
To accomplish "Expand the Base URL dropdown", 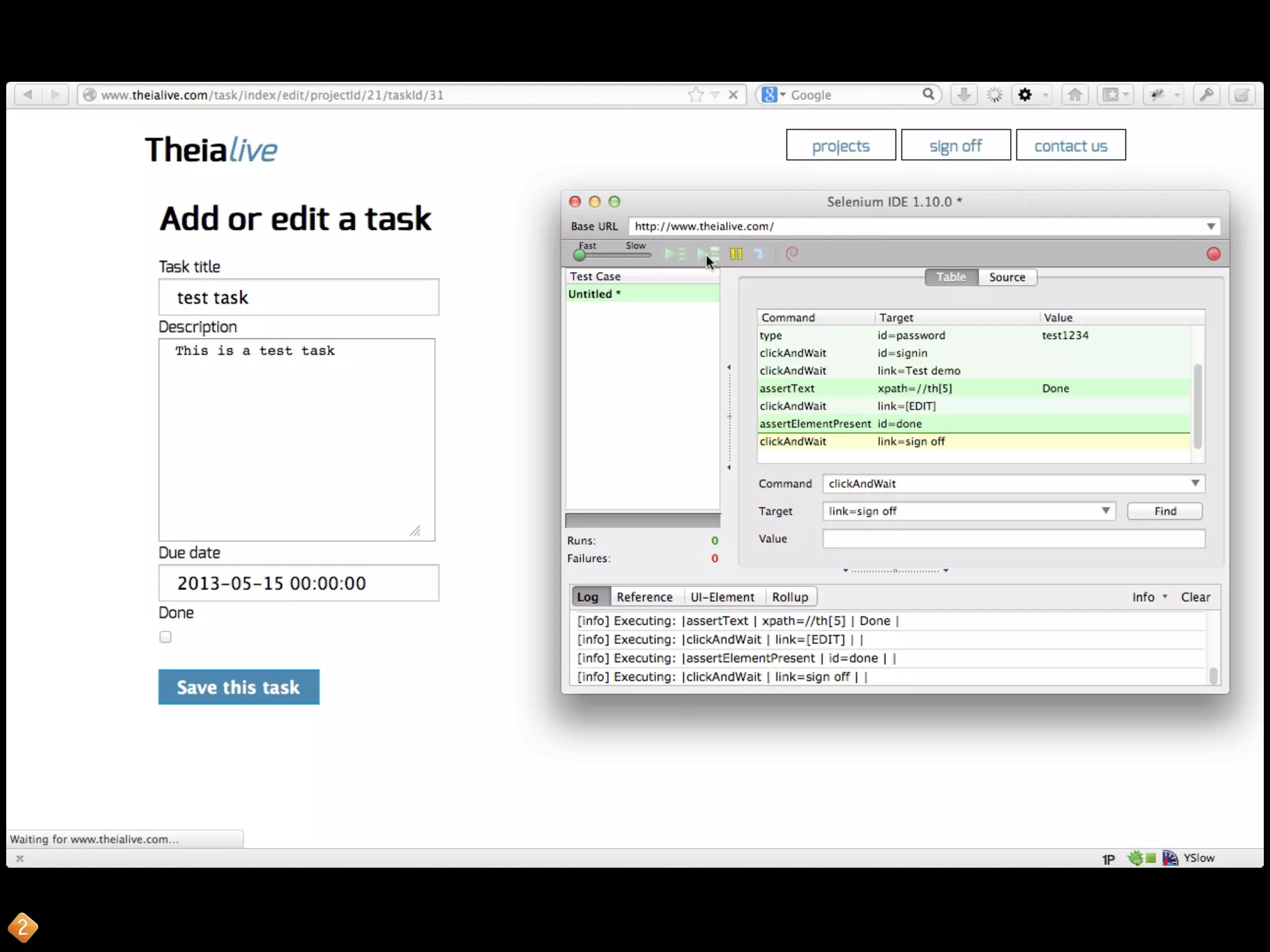I will click(x=1210, y=227).
